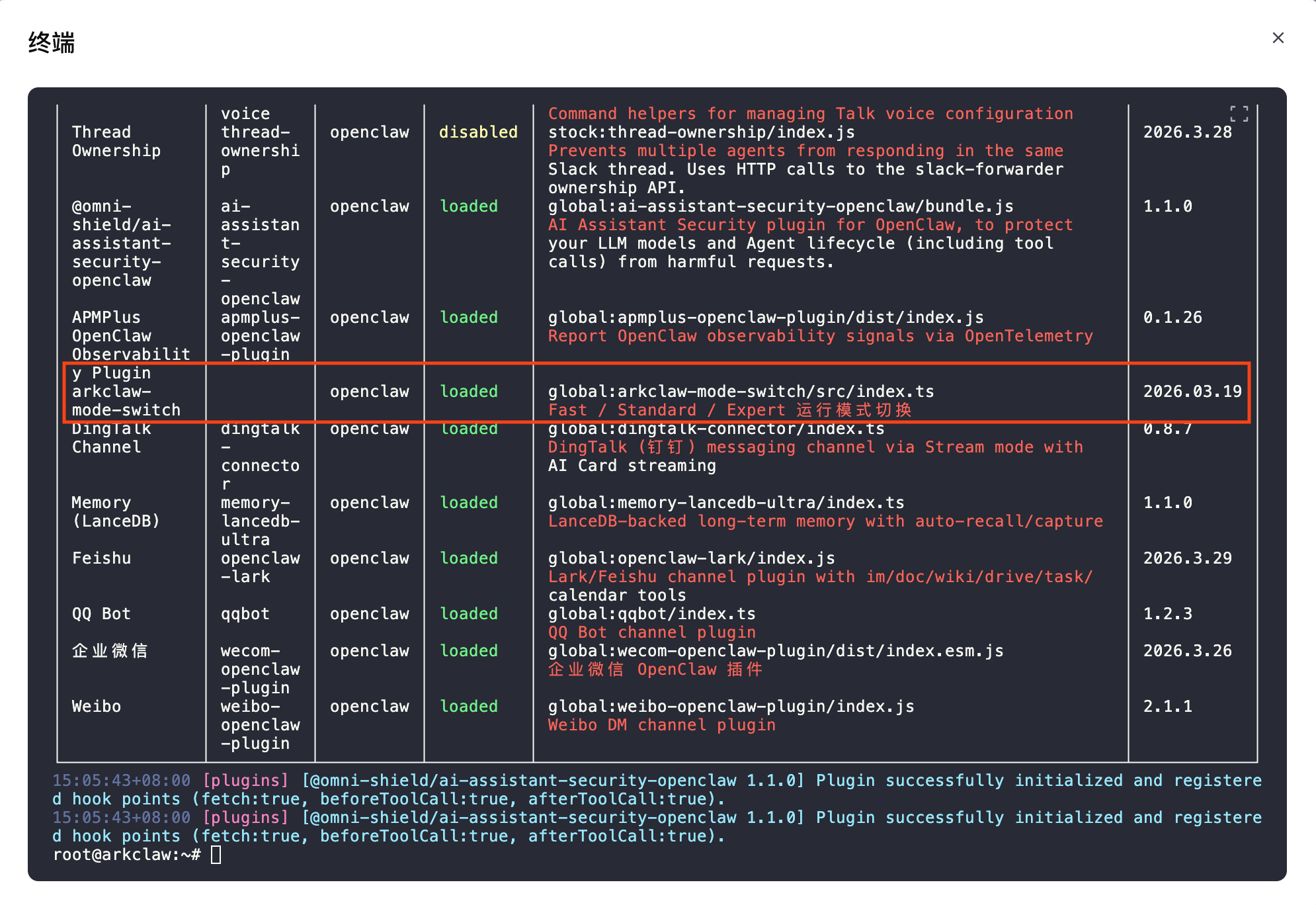The image size is (1316, 905).
Task: Click the terminal prompt cursor
Action: click(216, 855)
